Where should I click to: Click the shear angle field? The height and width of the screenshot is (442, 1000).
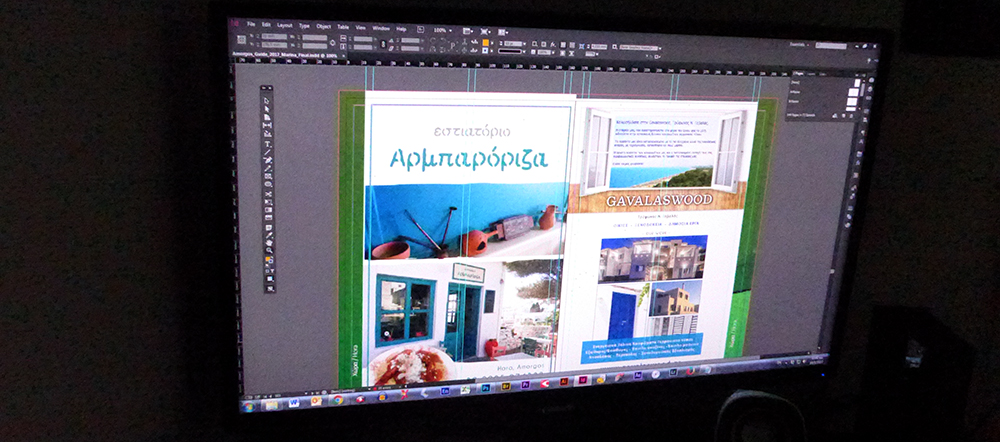pos(410,48)
